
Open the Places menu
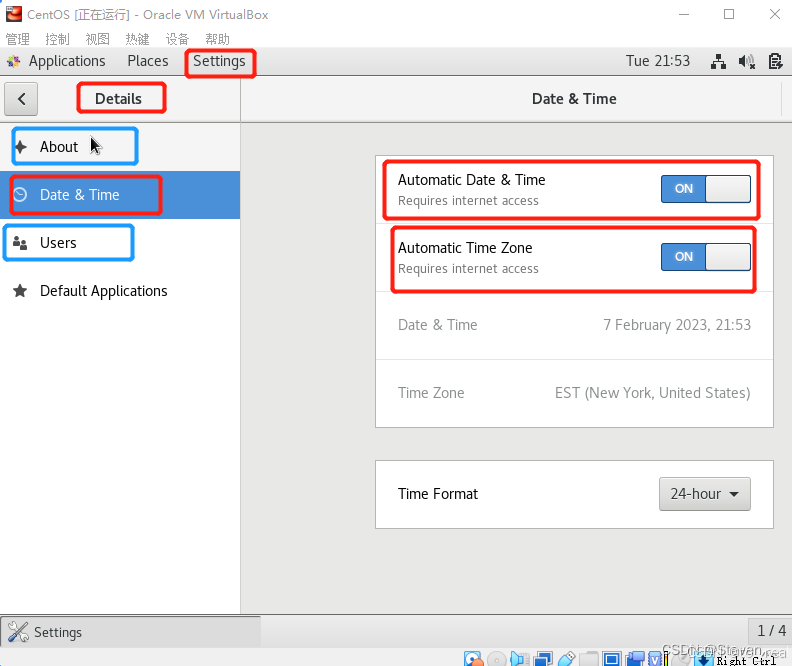(147, 61)
